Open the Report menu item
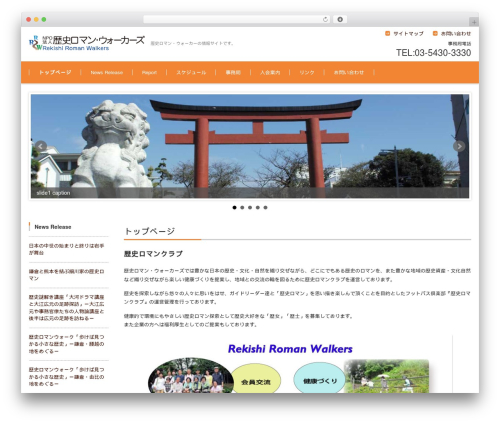Viewport: 500px width, 423px height. pyautogui.click(x=149, y=72)
